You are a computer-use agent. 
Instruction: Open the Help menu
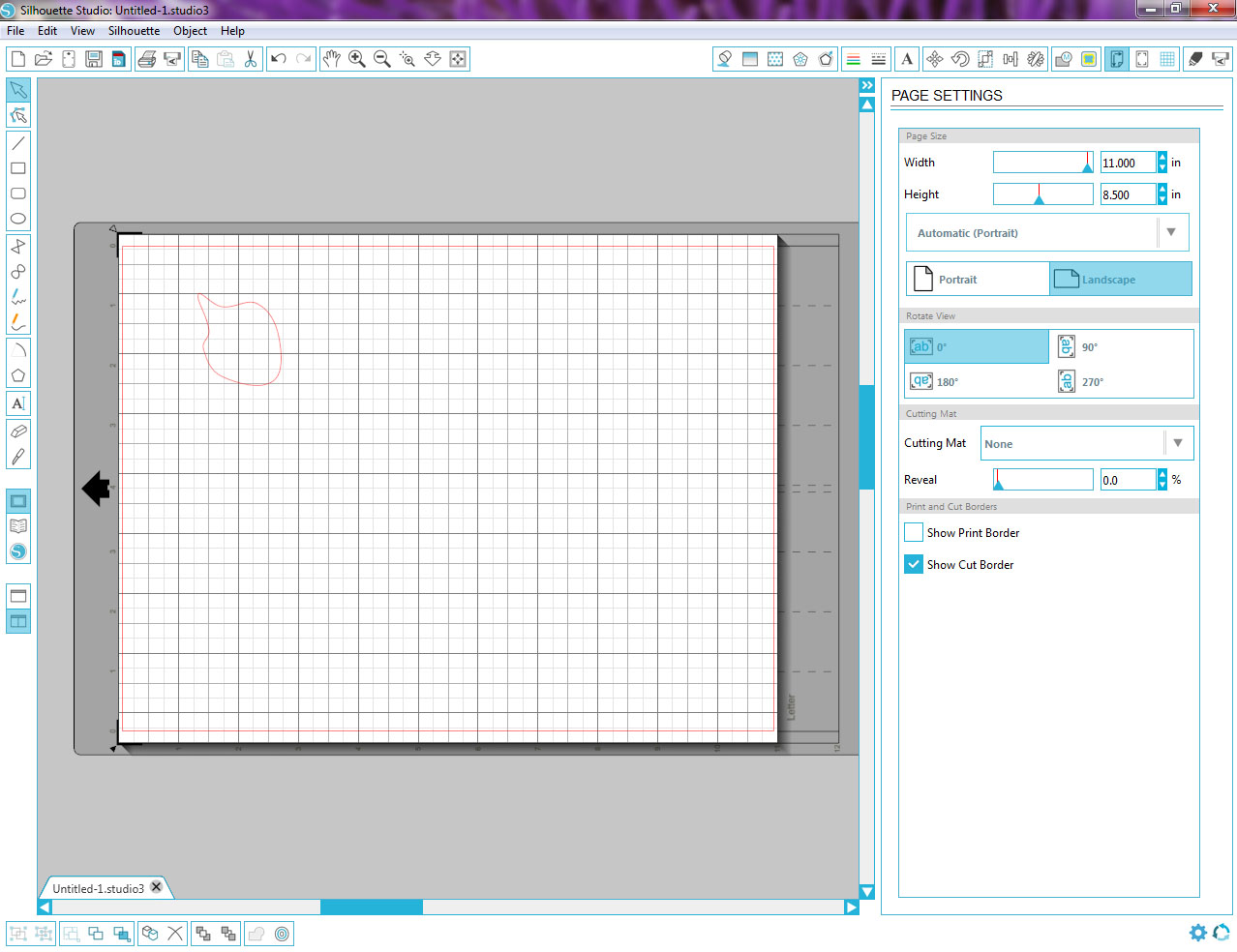(x=232, y=31)
